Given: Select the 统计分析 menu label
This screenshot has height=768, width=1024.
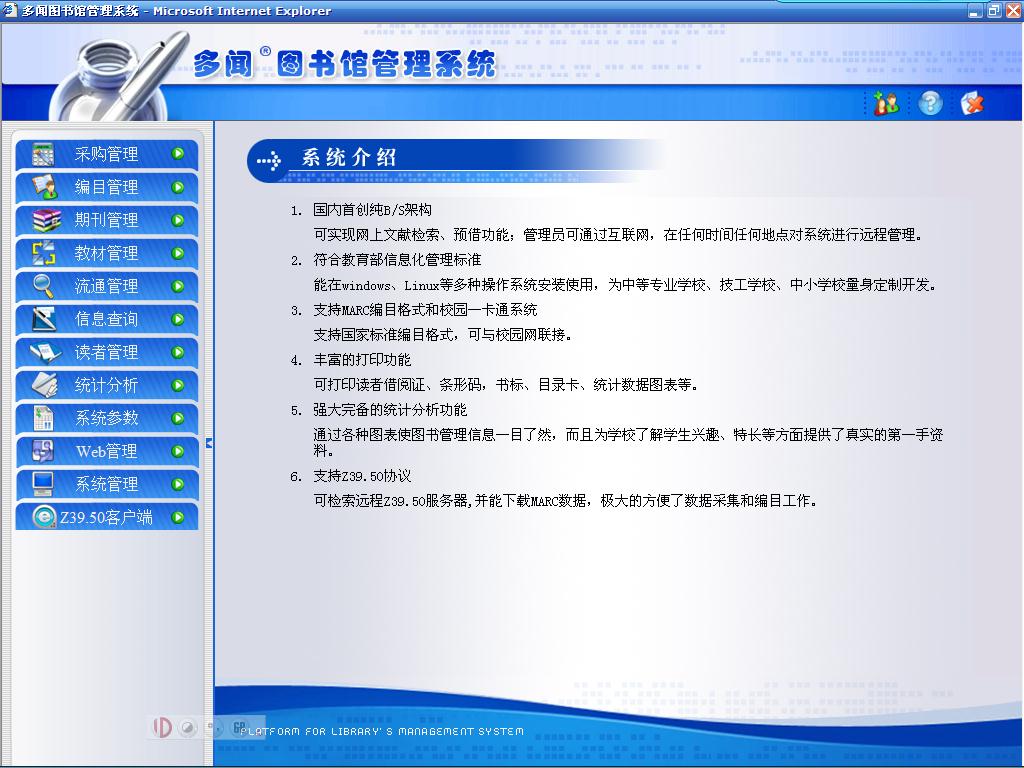Looking at the screenshot, I should coord(106,385).
